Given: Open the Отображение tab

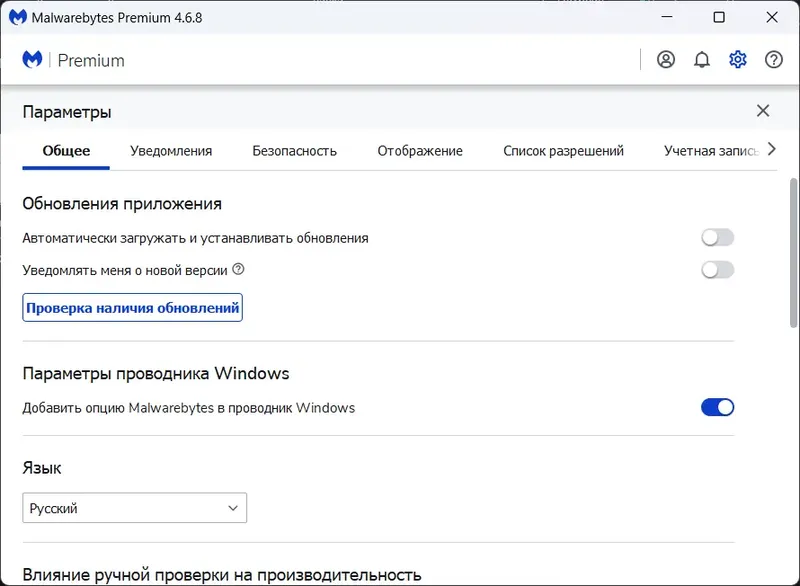Looking at the screenshot, I should point(420,151).
